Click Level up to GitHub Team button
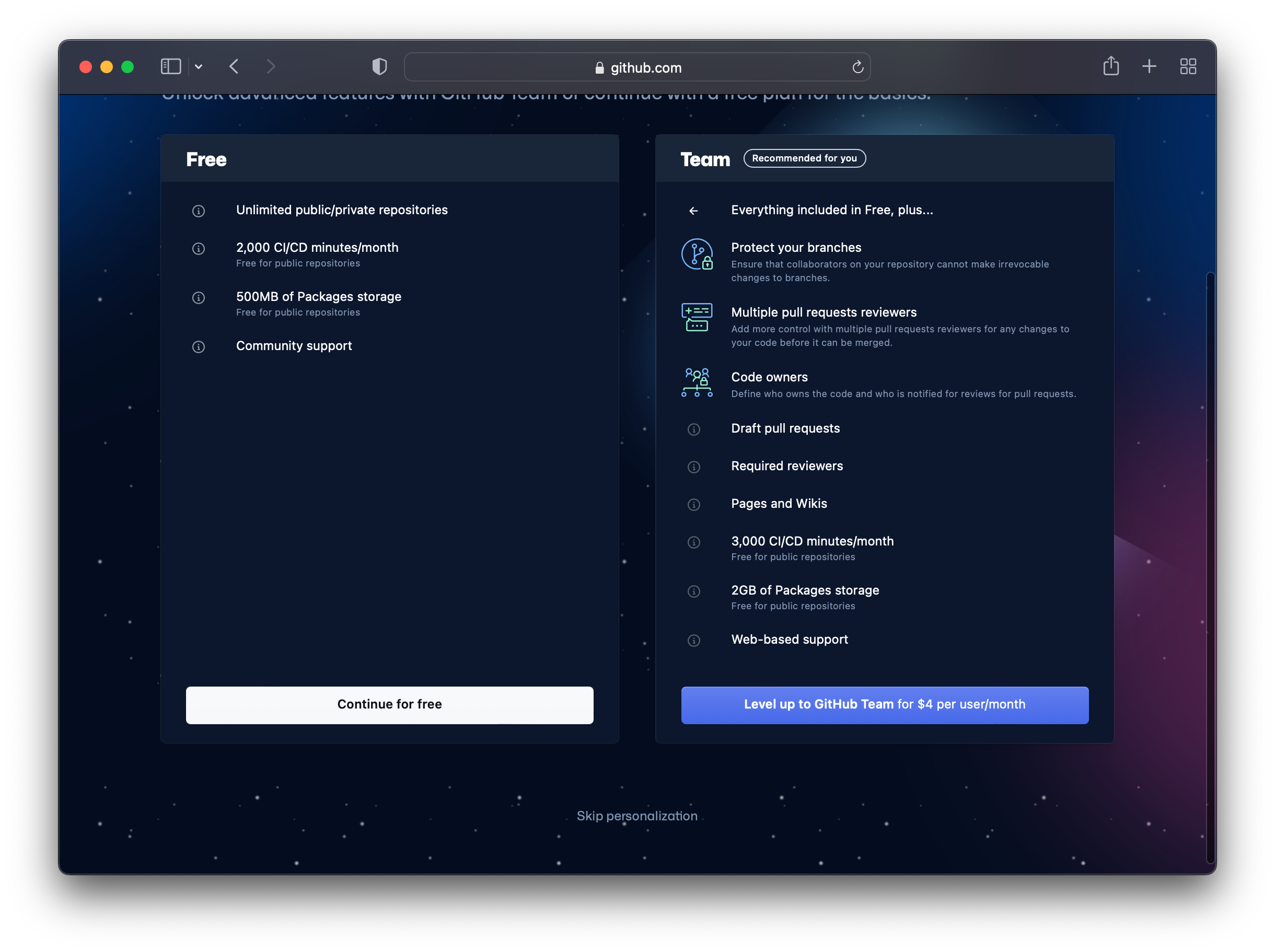 (x=884, y=704)
